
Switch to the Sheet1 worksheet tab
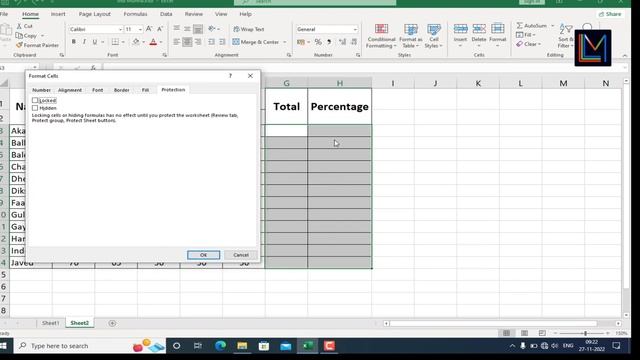click(50, 323)
